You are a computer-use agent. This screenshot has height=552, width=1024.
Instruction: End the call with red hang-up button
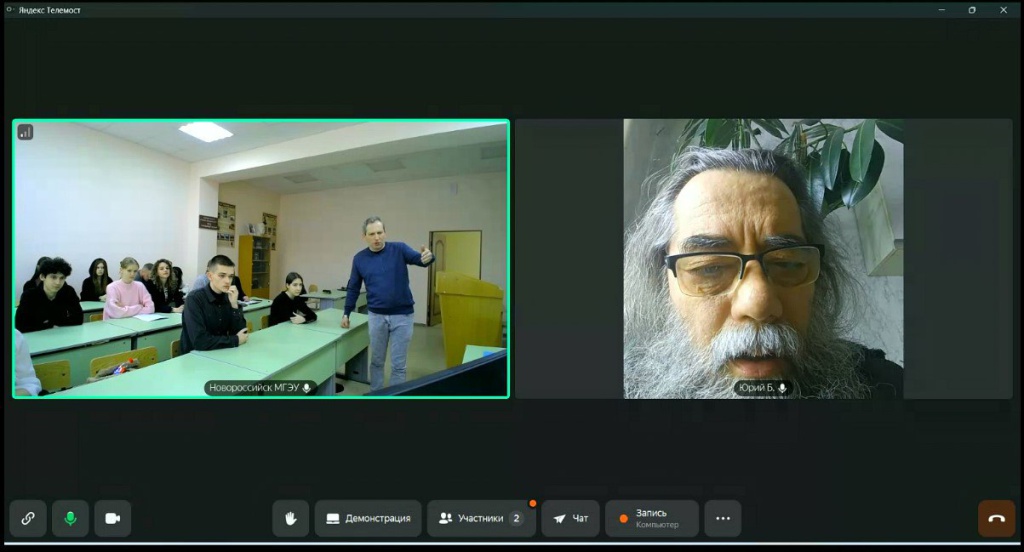point(996,518)
